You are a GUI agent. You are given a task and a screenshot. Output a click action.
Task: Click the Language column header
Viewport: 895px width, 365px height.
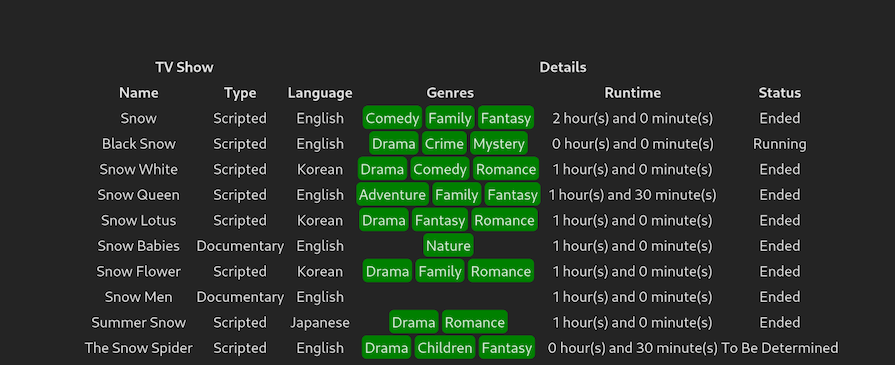coord(320,93)
